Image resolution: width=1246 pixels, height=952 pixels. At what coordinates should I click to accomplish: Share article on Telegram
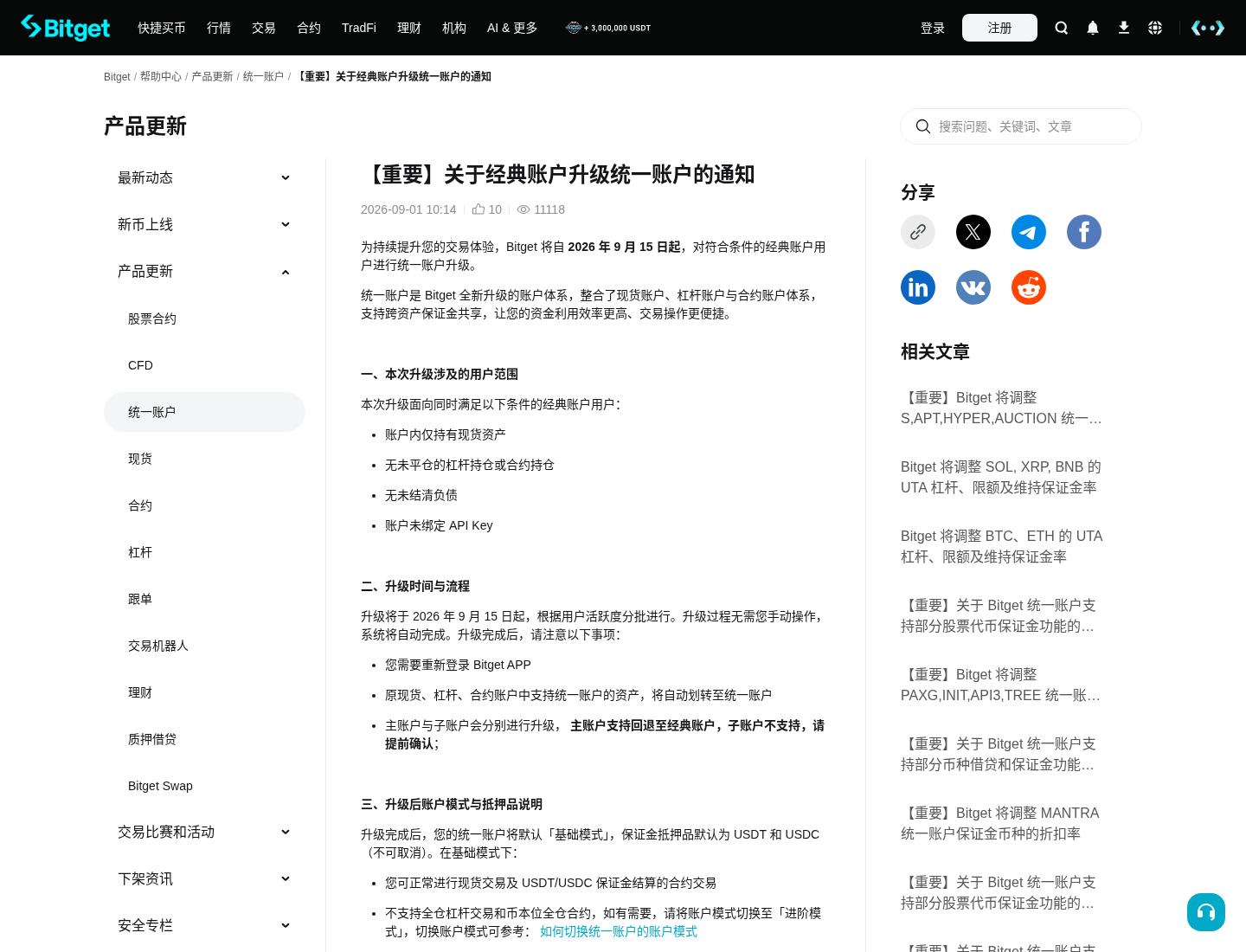[1029, 232]
